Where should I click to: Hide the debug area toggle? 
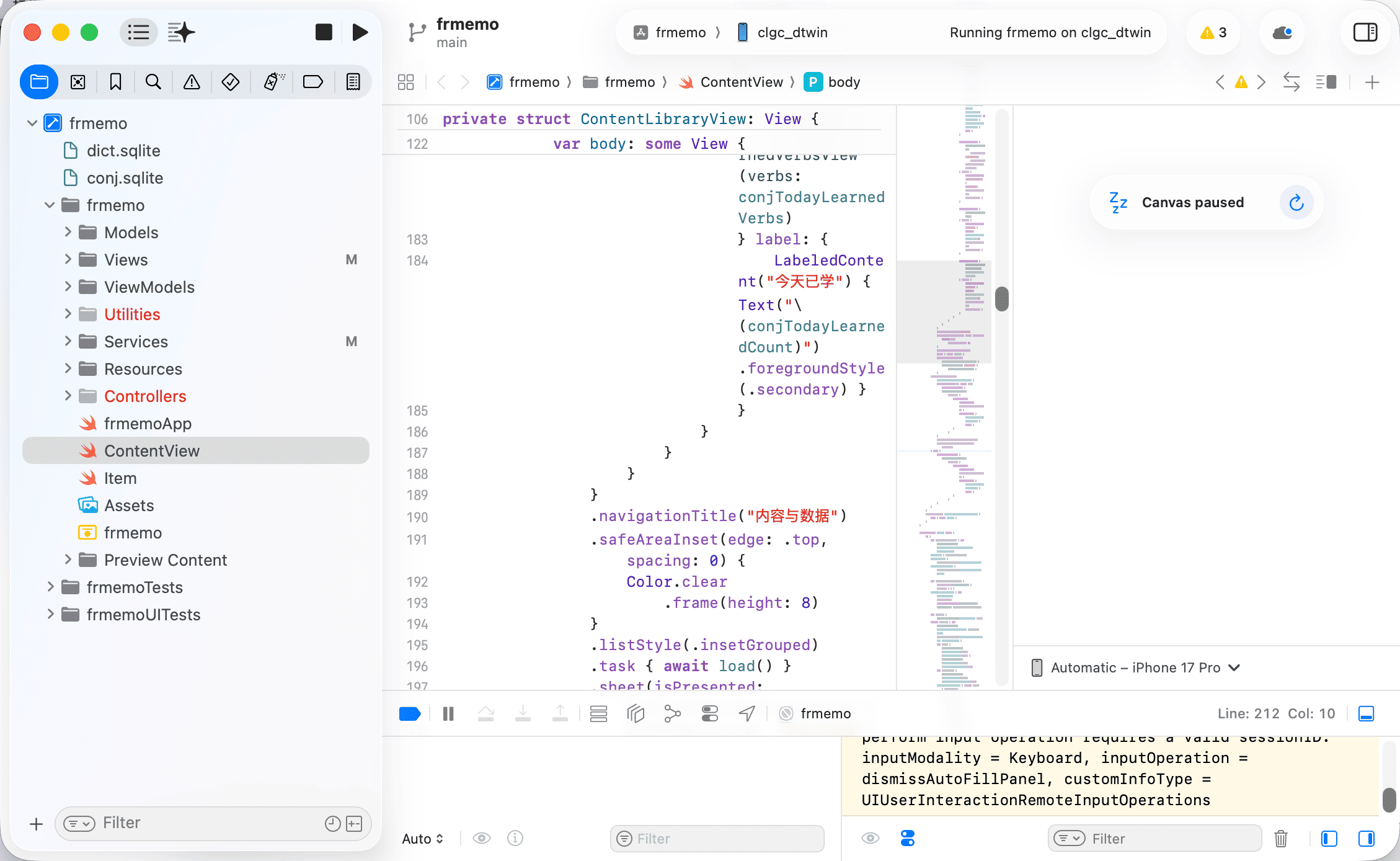tap(1367, 714)
